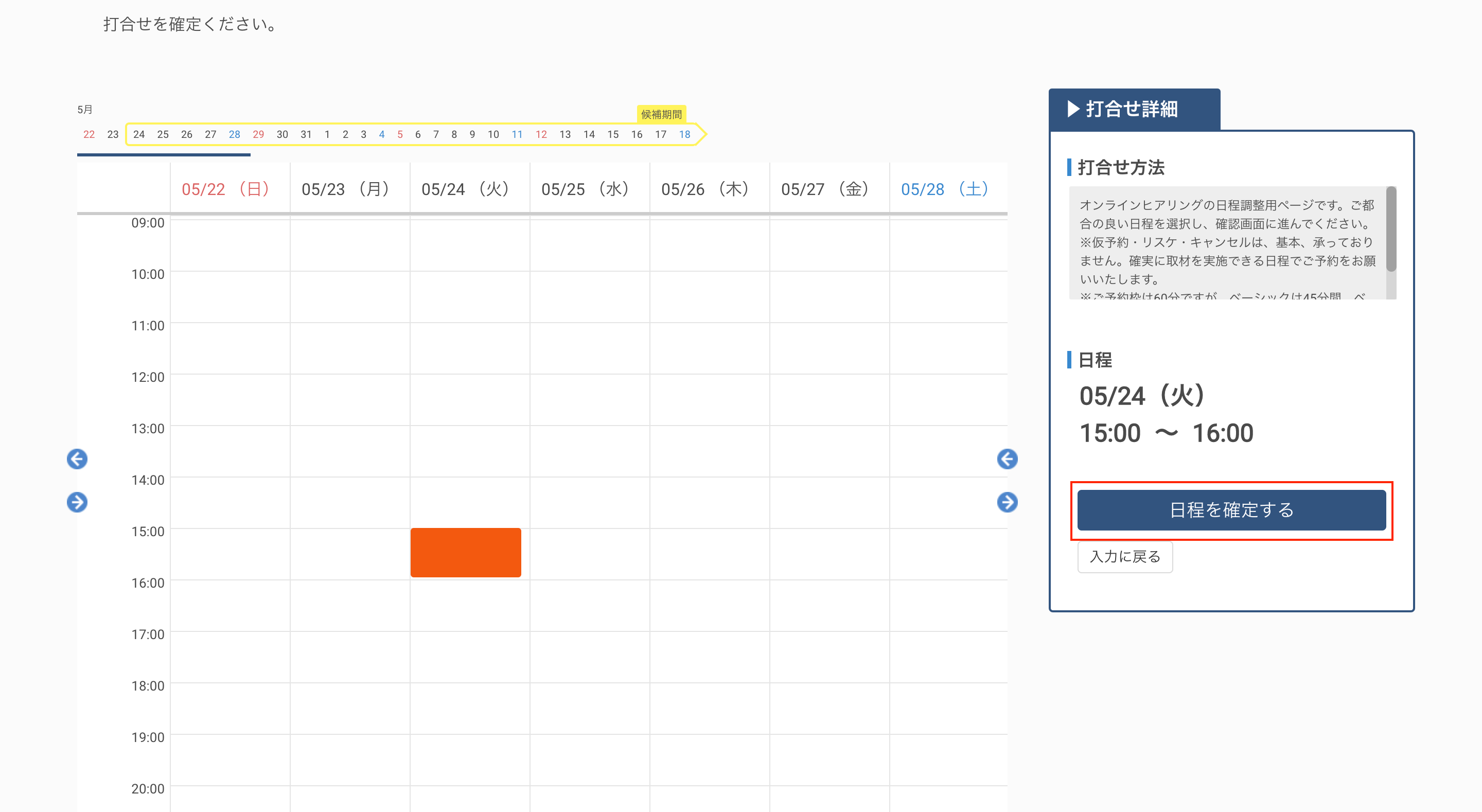Click the 候補期間 yellow label

pos(661,115)
